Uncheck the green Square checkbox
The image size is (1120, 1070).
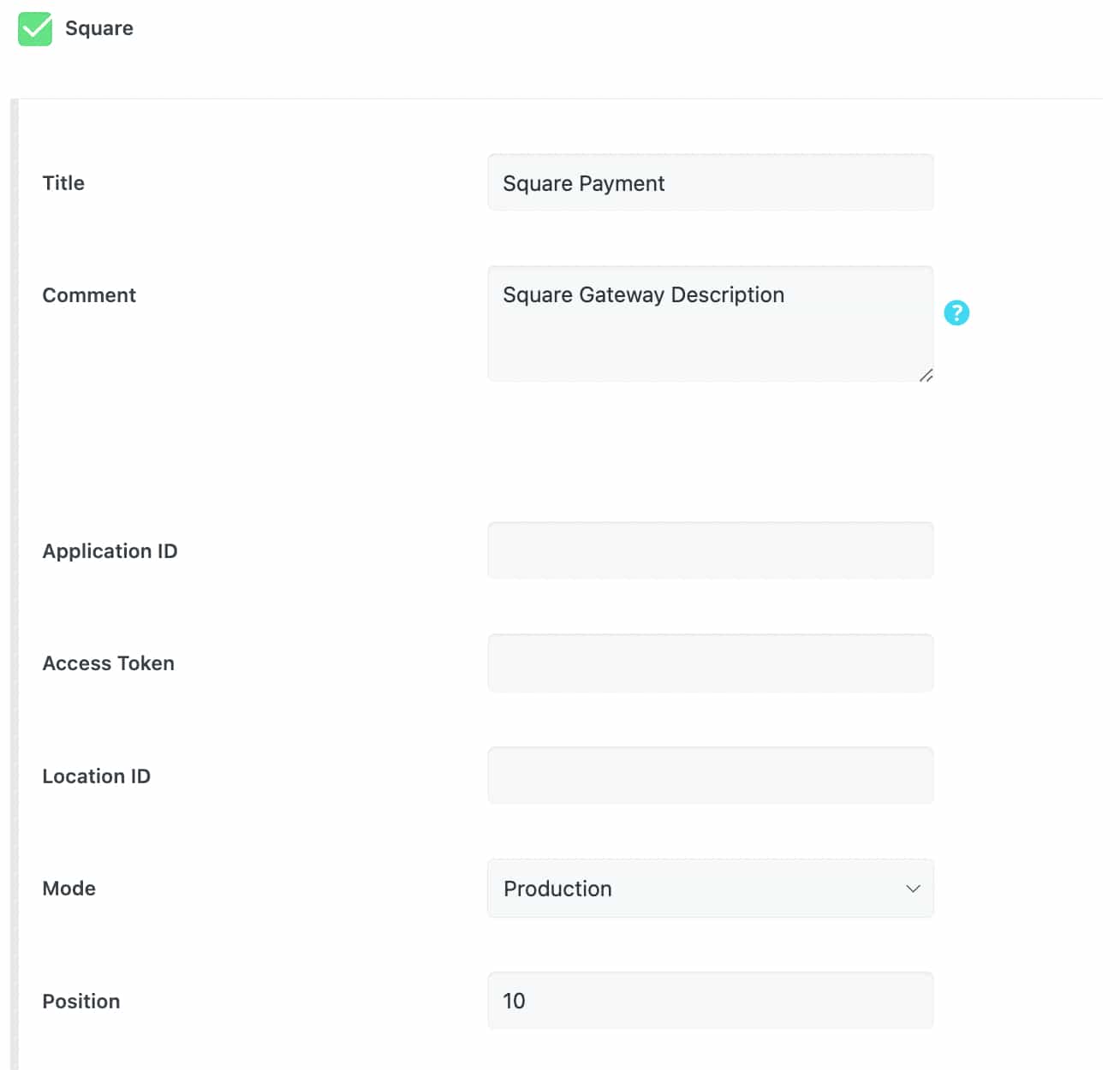point(35,29)
